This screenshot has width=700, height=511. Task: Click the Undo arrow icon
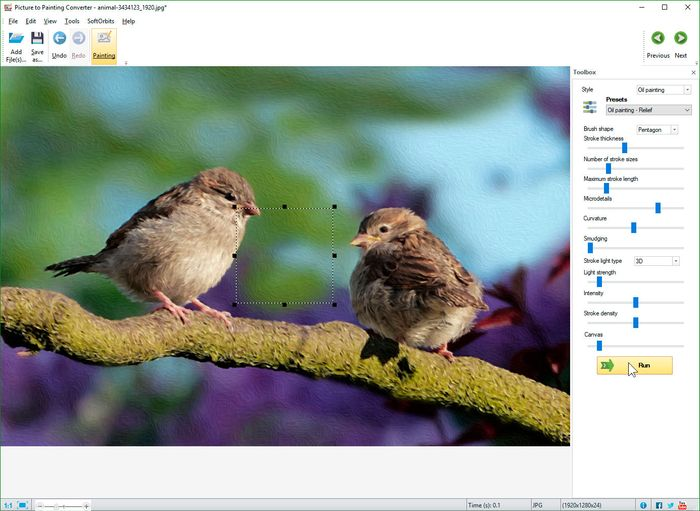(x=59, y=39)
